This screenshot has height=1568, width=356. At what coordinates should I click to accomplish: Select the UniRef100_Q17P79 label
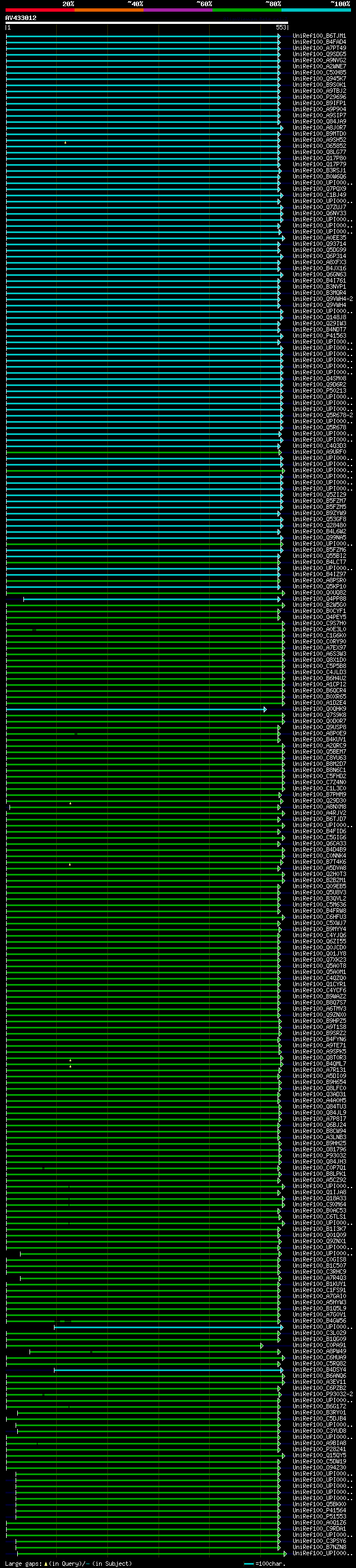pos(319,164)
